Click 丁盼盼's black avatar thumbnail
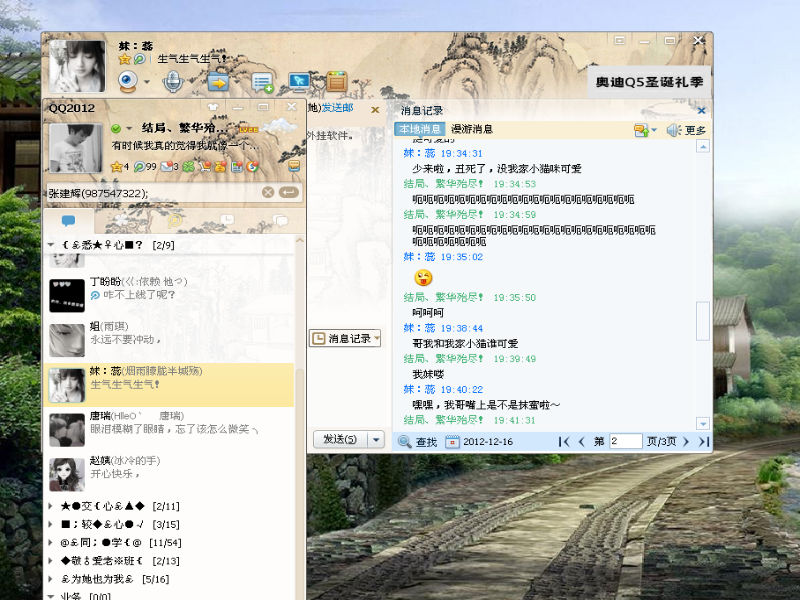Viewport: 800px width, 600px height. click(x=67, y=295)
